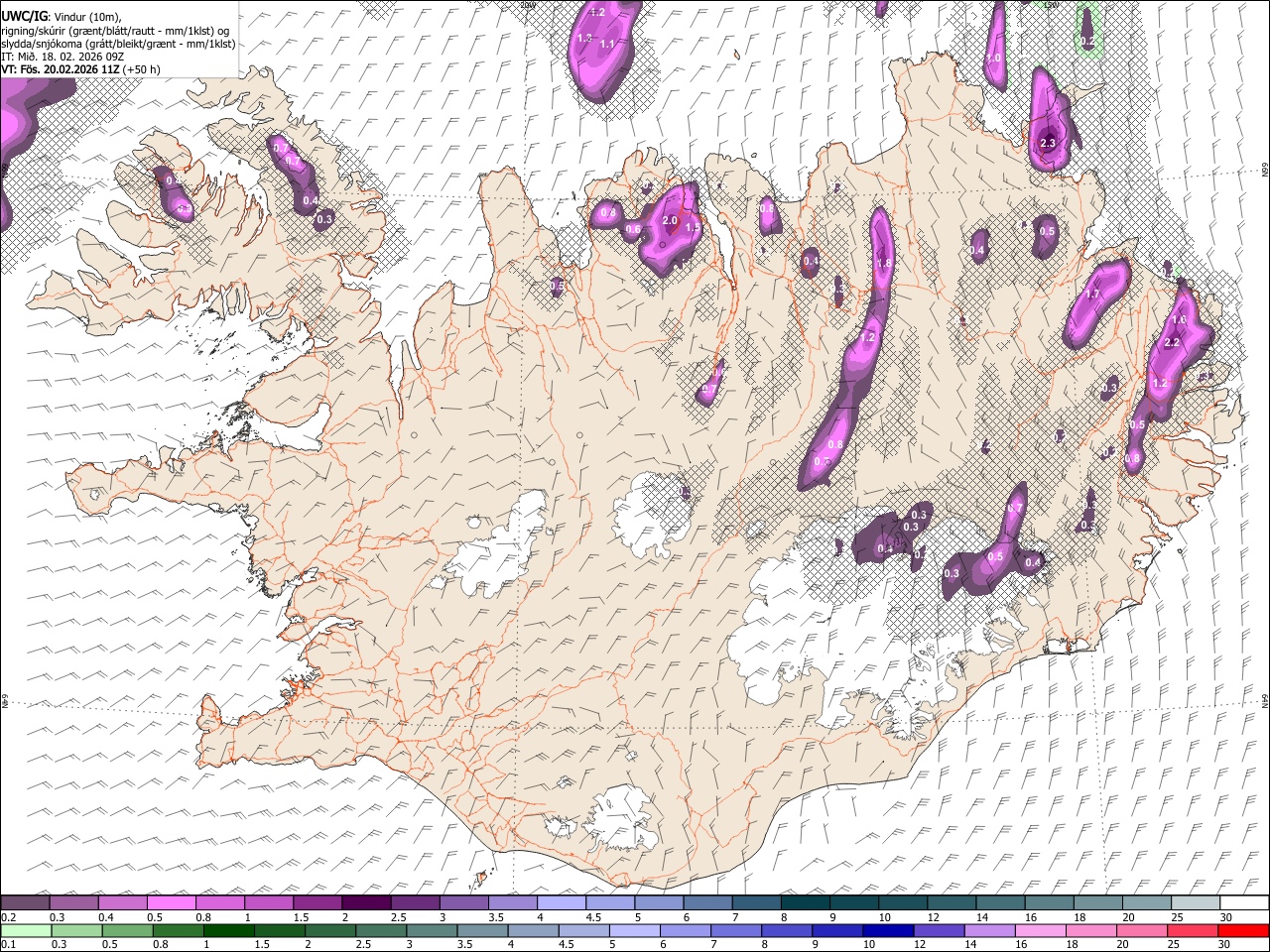Click the 66N latitude label on right edge
The width and height of the screenshot is (1270, 952).
1266,170
